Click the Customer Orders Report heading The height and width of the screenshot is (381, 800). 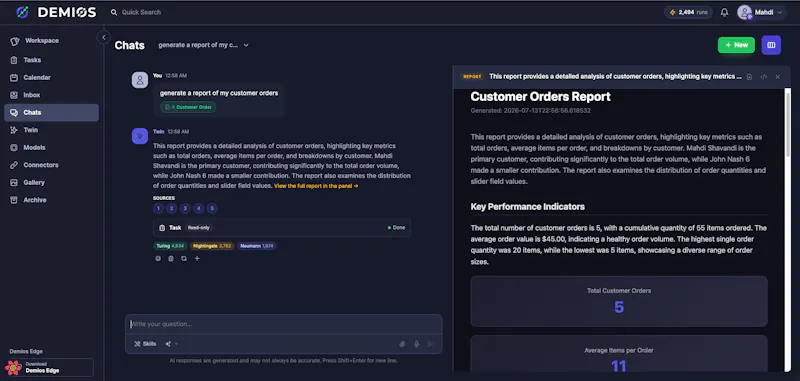540,96
